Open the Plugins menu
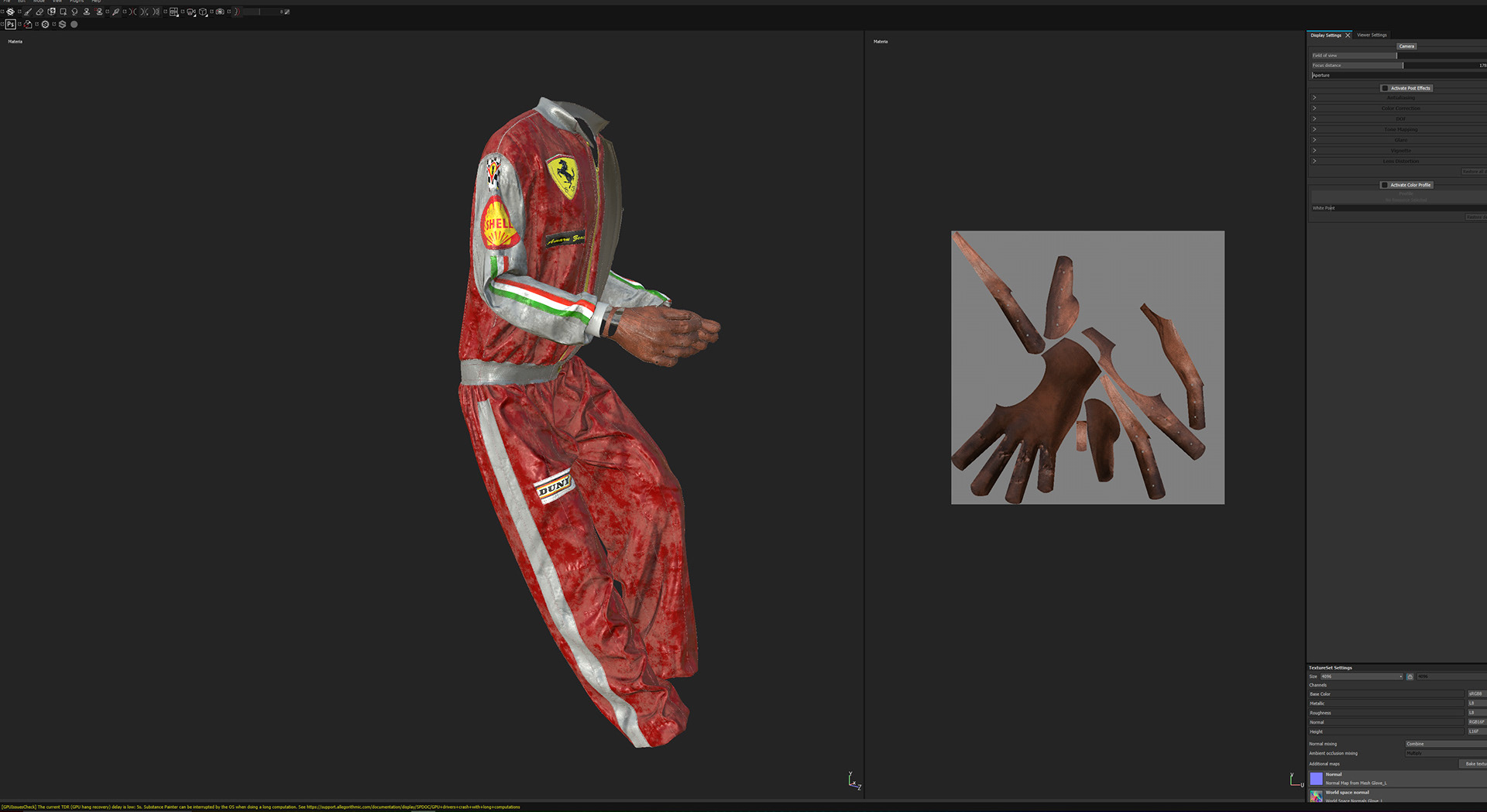Viewport: 1487px width, 812px height. pos(77,2)
